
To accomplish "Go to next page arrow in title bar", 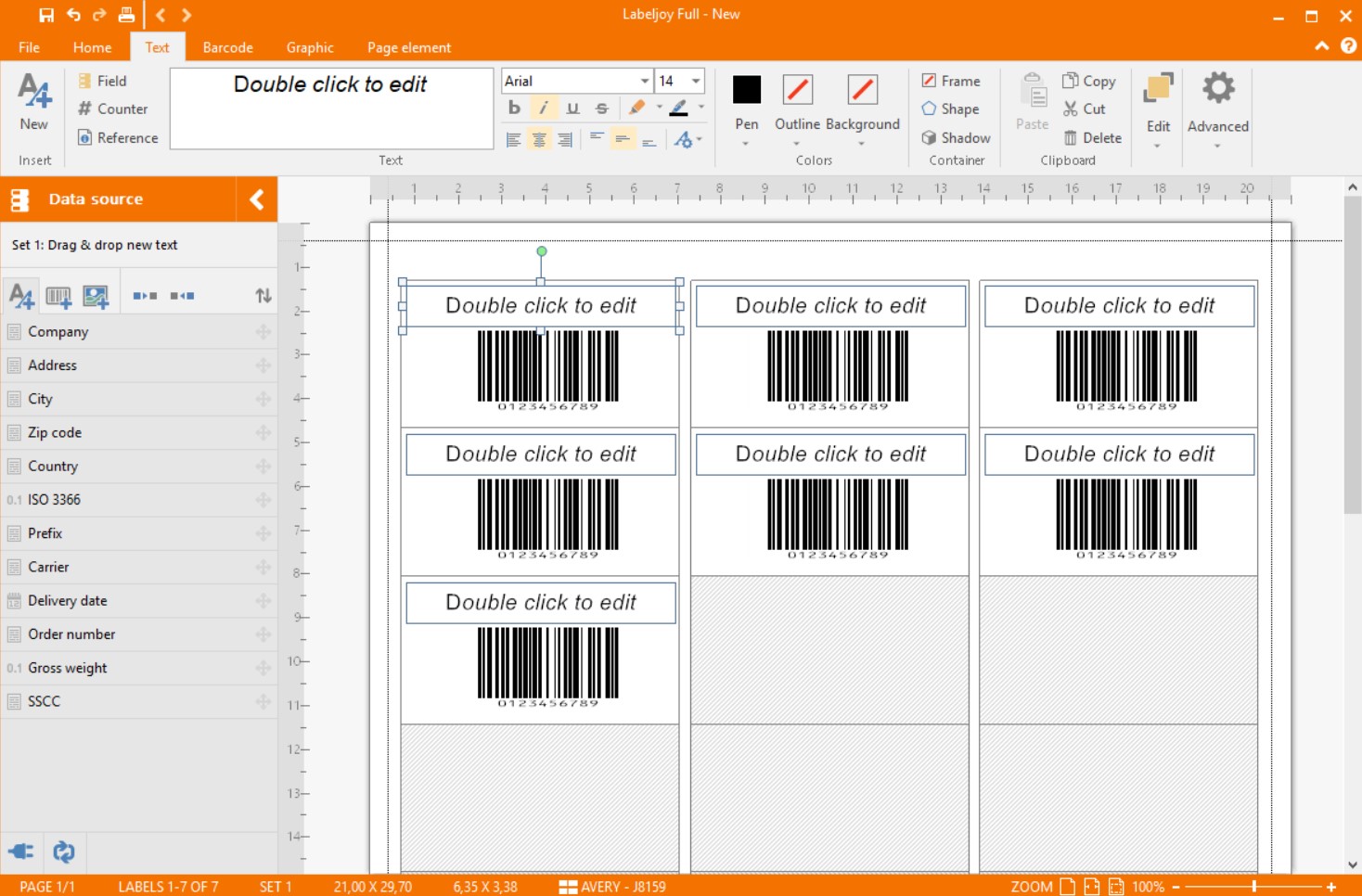I will point(186,15).
